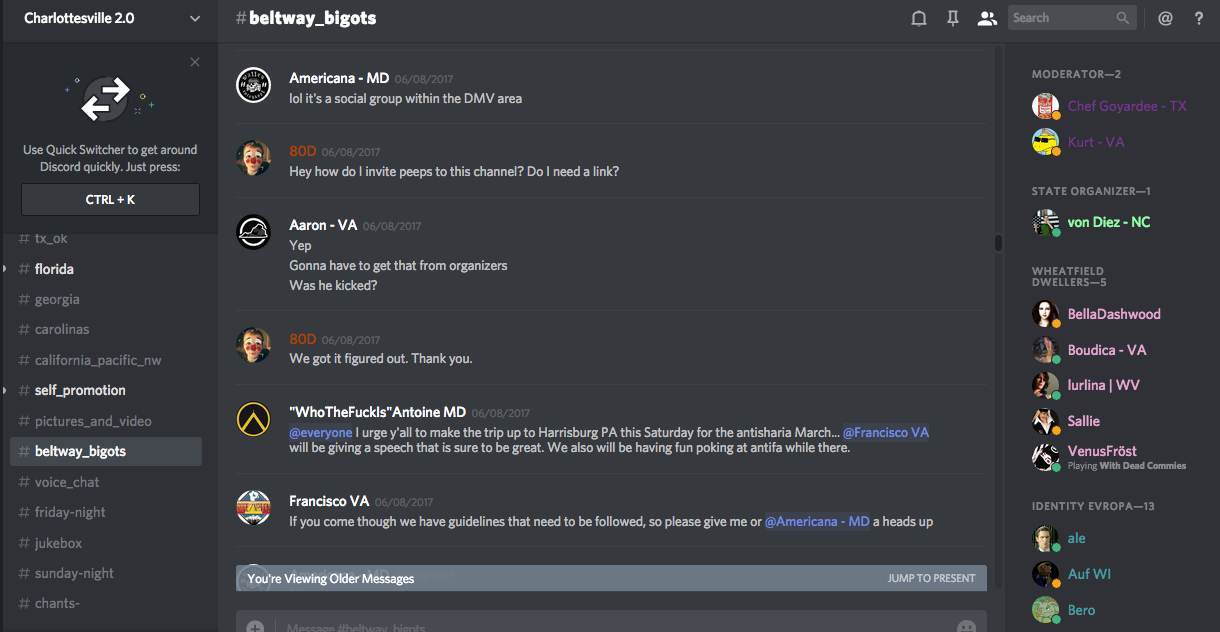Click the CTRL + K button
This screenshot has height=632, width=1220.
click(110, 199)
